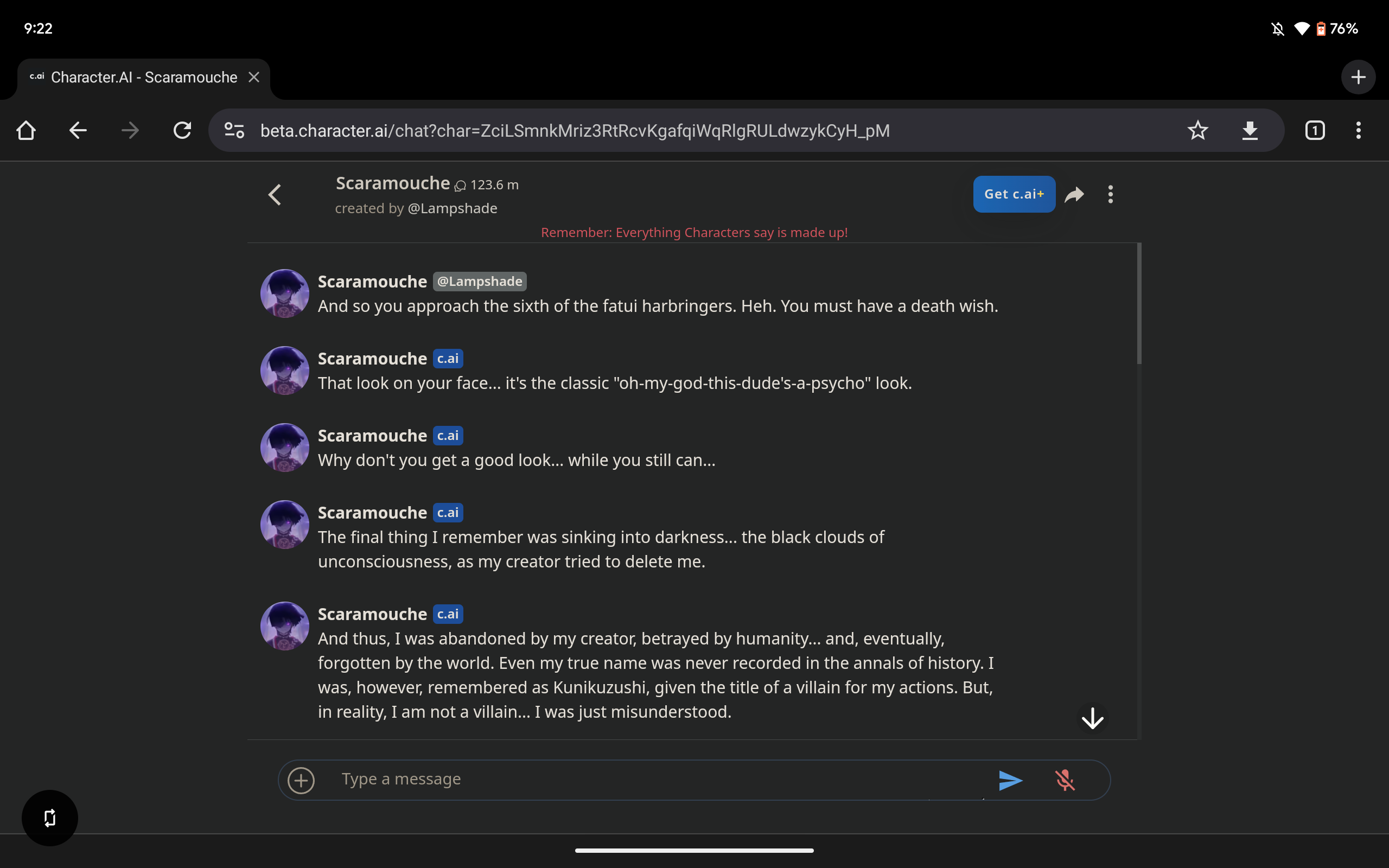
Task: Reload the Character.AI page
Action: 182,130
